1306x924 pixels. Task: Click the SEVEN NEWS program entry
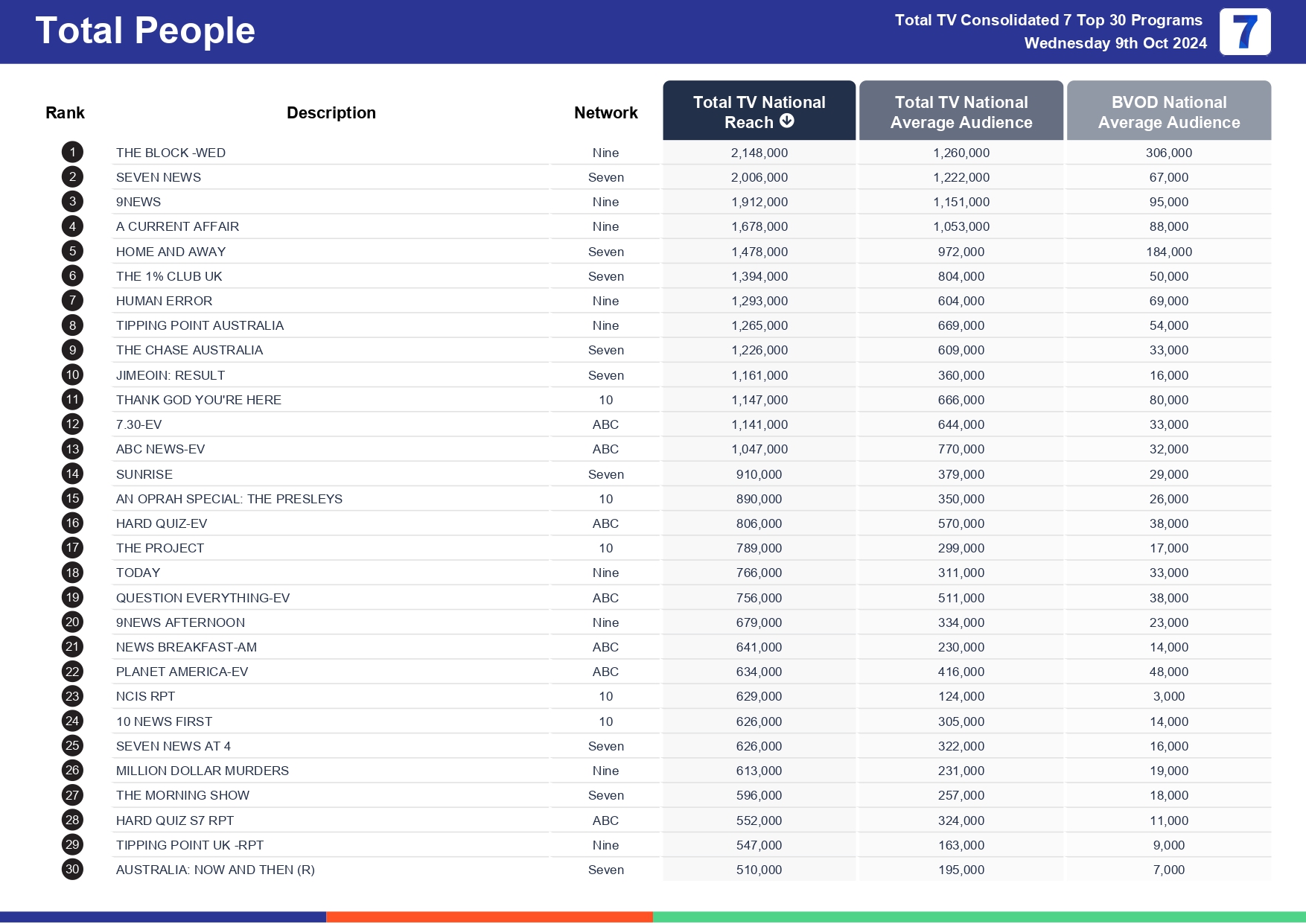click(x=158, y=177)
